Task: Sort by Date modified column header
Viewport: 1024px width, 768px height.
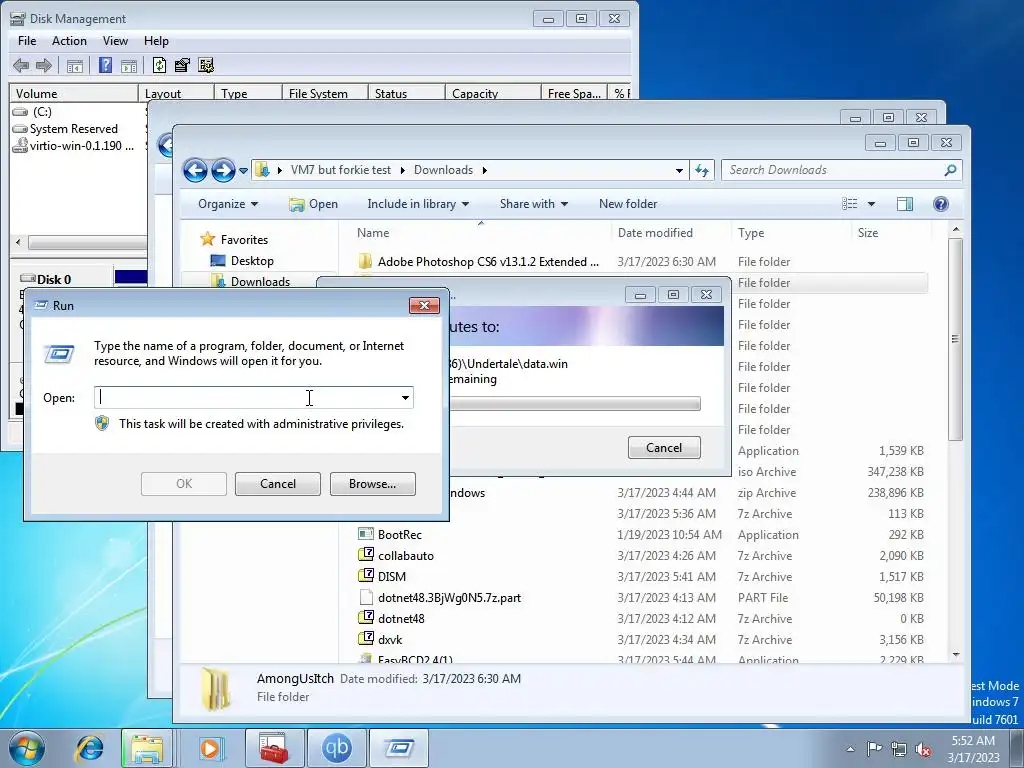Action: (x=655, y=232)
